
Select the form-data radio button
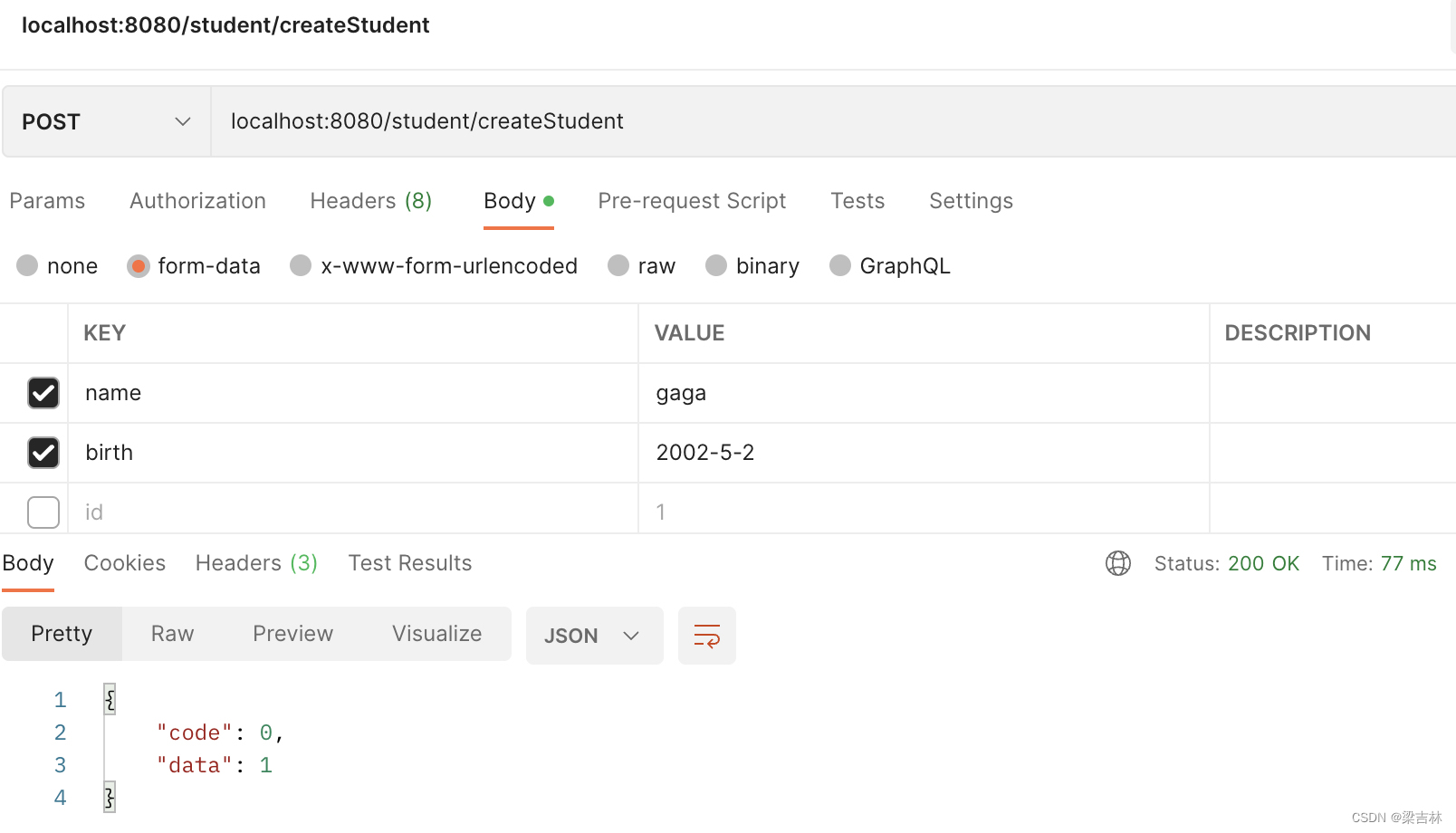click(x=138, y=265)
